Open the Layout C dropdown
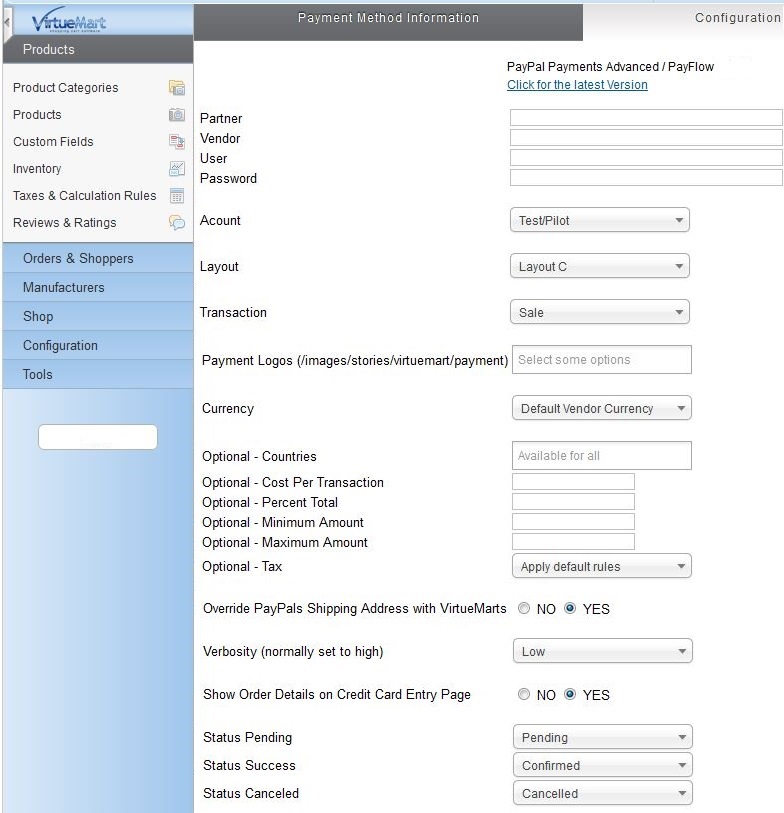Image resolution: width=784 pixels, height=813 pixels. (x=600, y=266)
